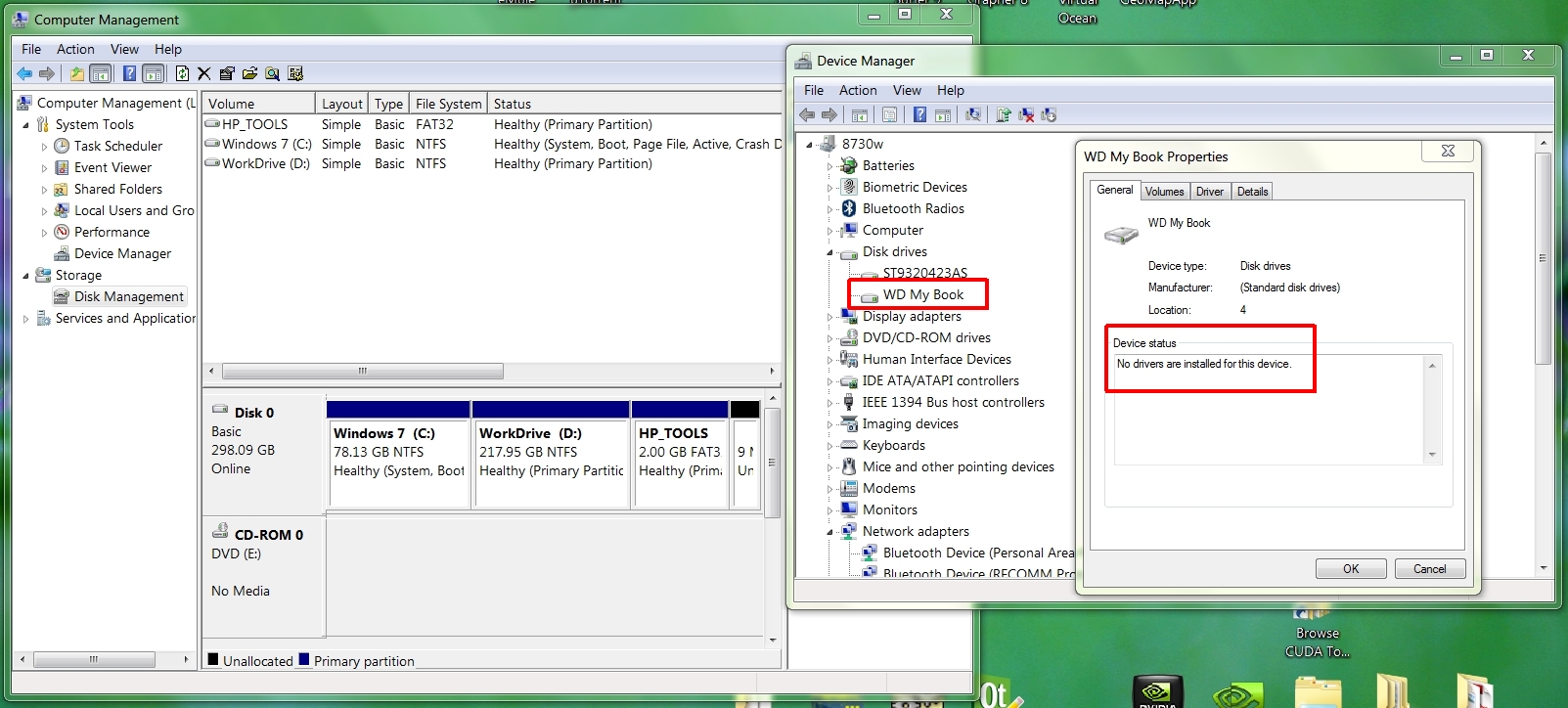Image resolution: width=1568 pixels, height=708 pixels.
Task: Open Help icon in Device Manager toolbar
Action: tap(919, 114)
